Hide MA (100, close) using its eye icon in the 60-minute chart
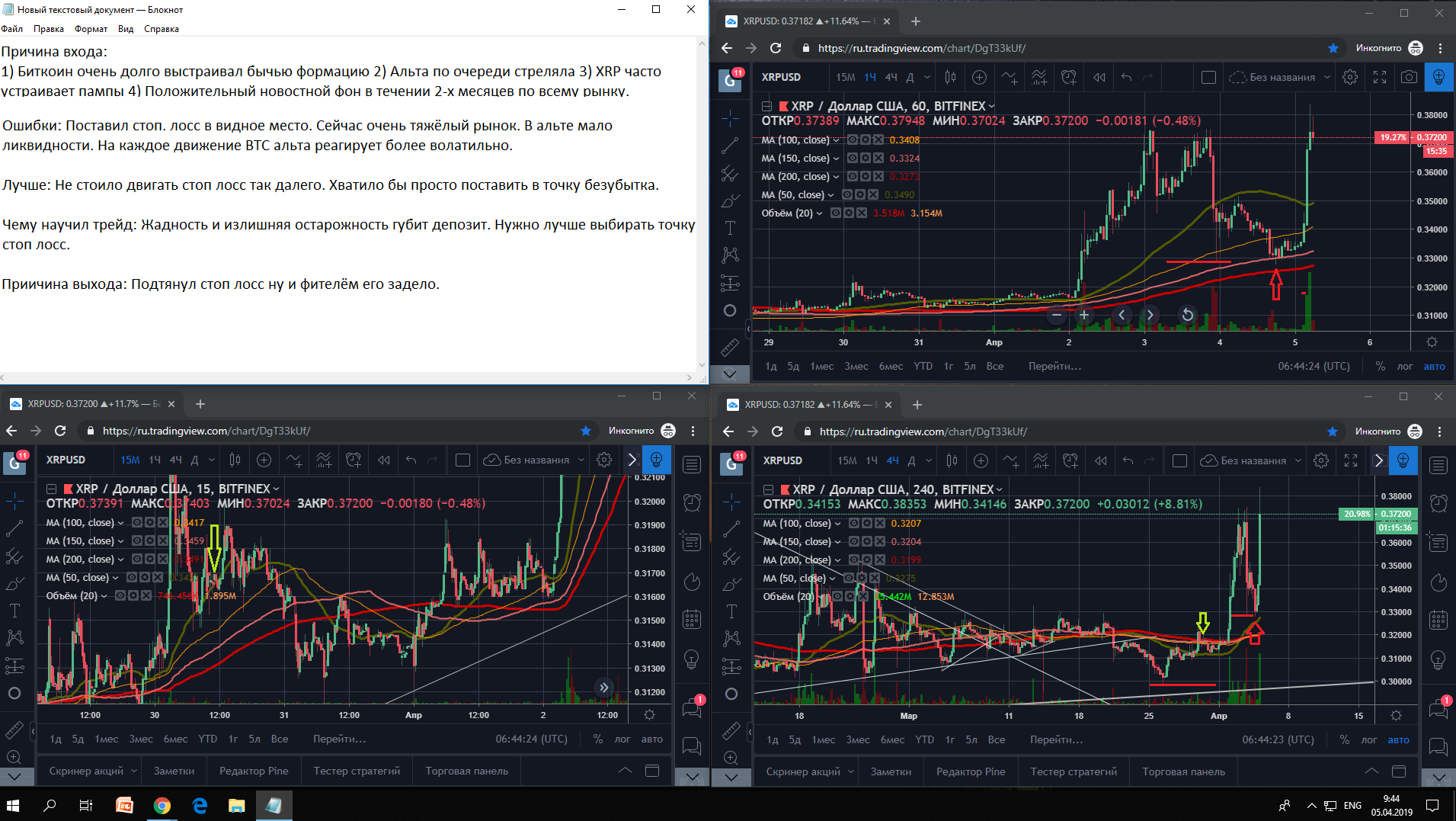This screenshot has height=821, width=1456. [x=853, y=140]
